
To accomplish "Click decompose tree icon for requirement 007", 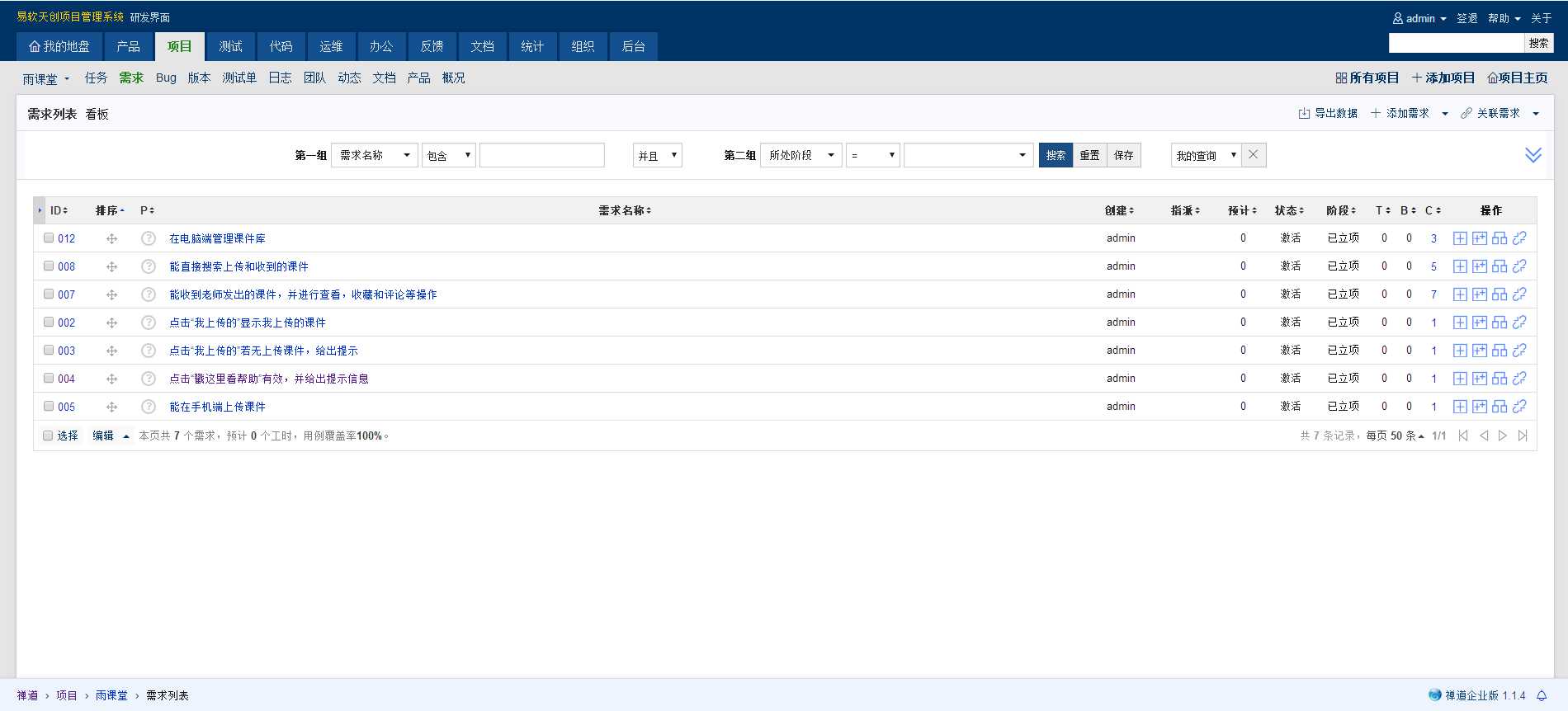I will click(x=1500, y=294).
